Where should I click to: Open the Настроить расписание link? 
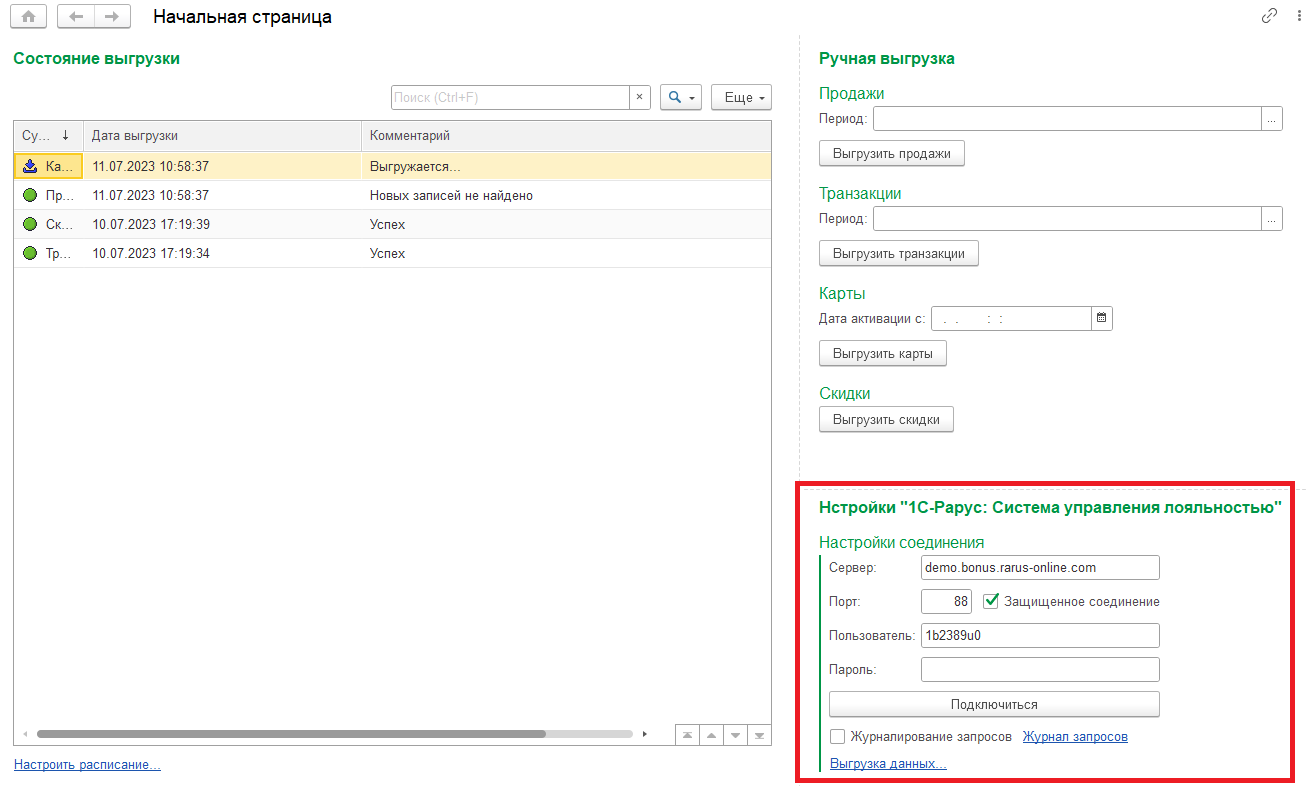87,765
